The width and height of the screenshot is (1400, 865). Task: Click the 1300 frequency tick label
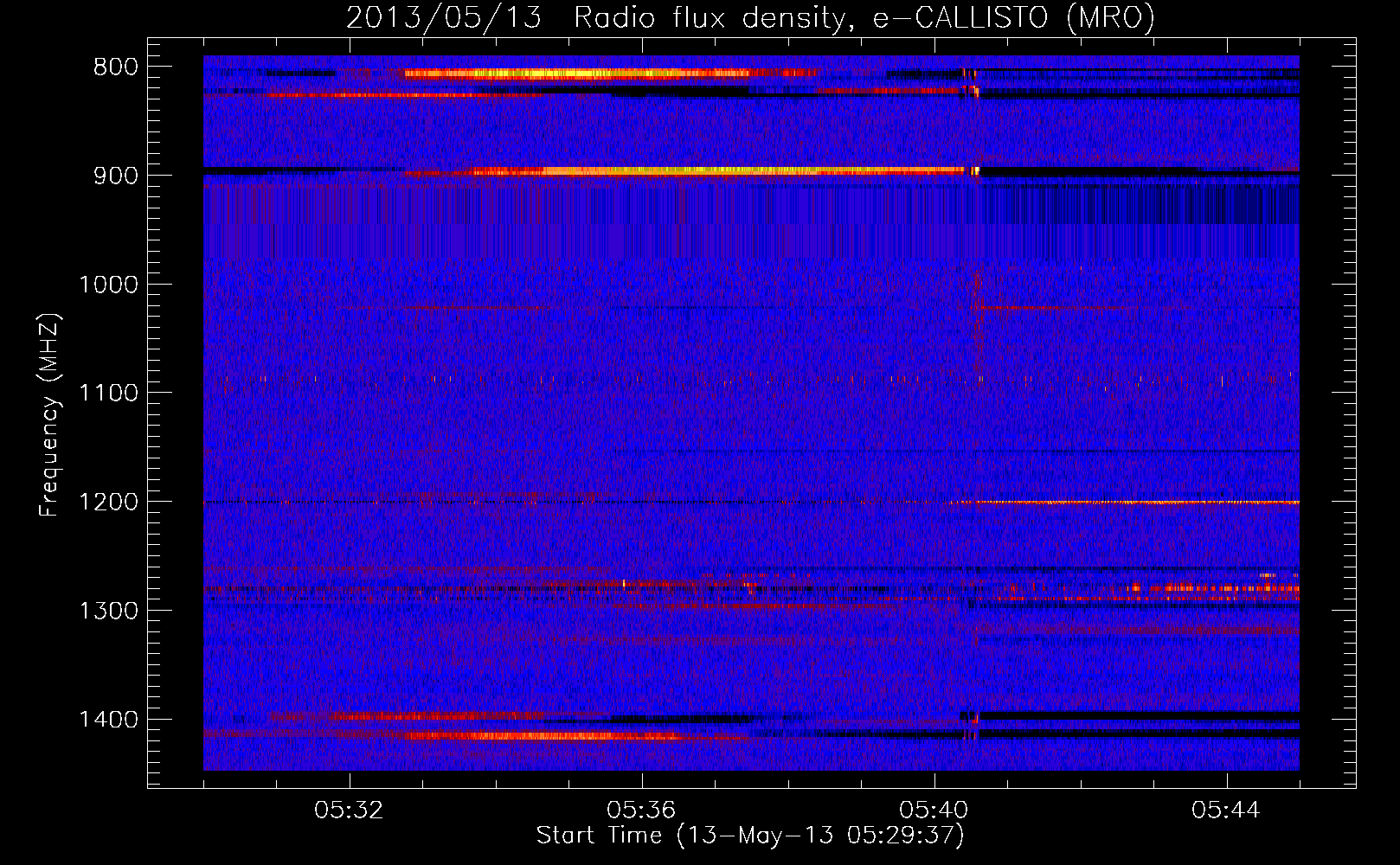108,611
